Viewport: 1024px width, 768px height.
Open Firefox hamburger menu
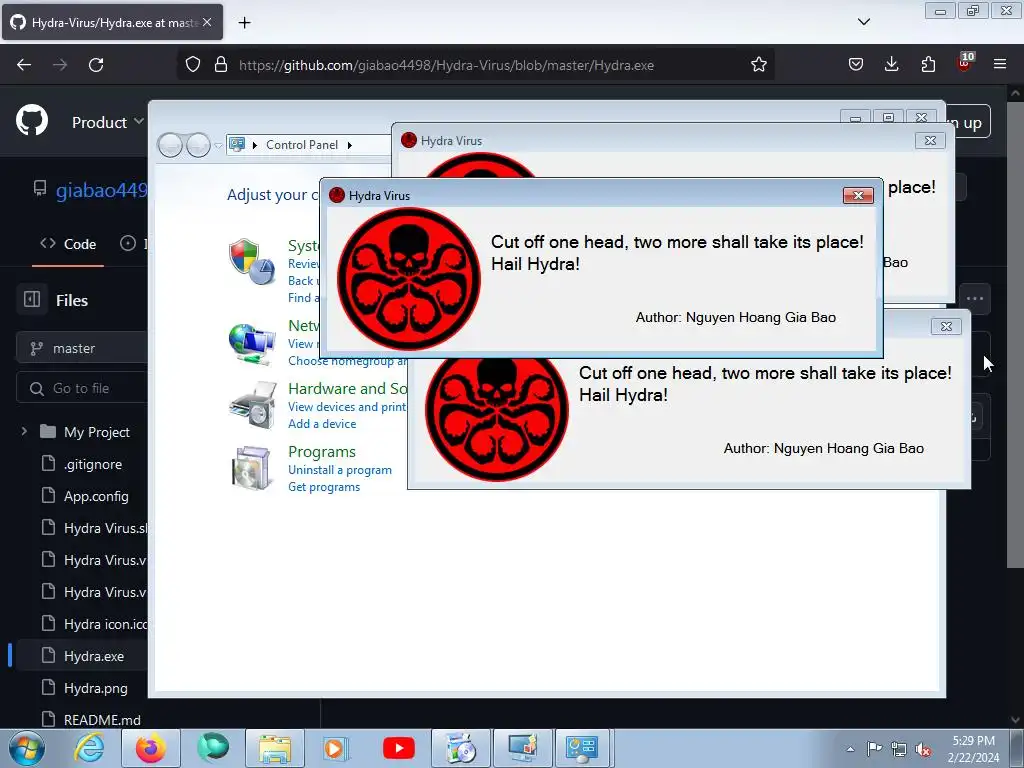(x=1000, y=64)
